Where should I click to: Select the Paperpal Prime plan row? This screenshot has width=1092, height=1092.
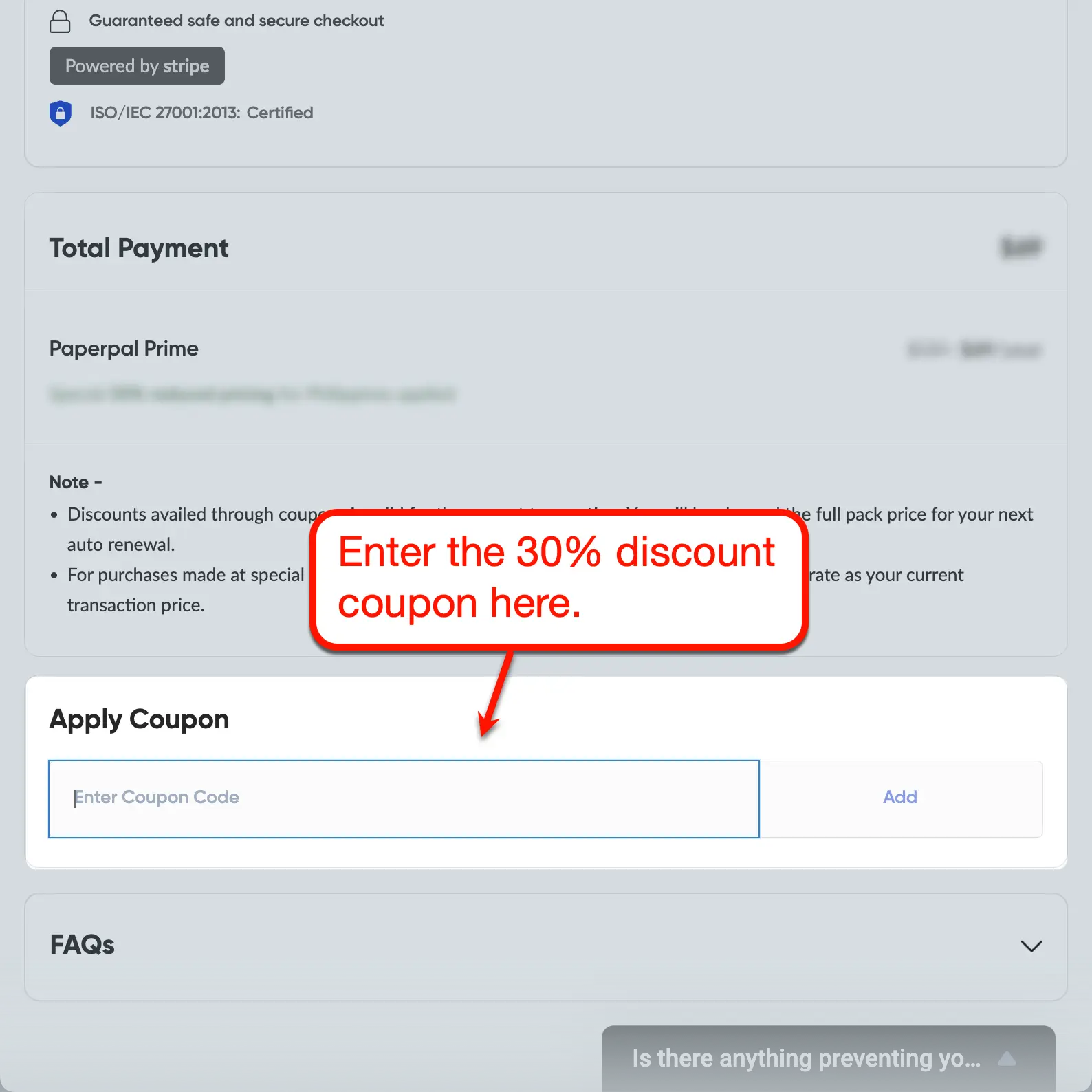[x=124, y=349]
